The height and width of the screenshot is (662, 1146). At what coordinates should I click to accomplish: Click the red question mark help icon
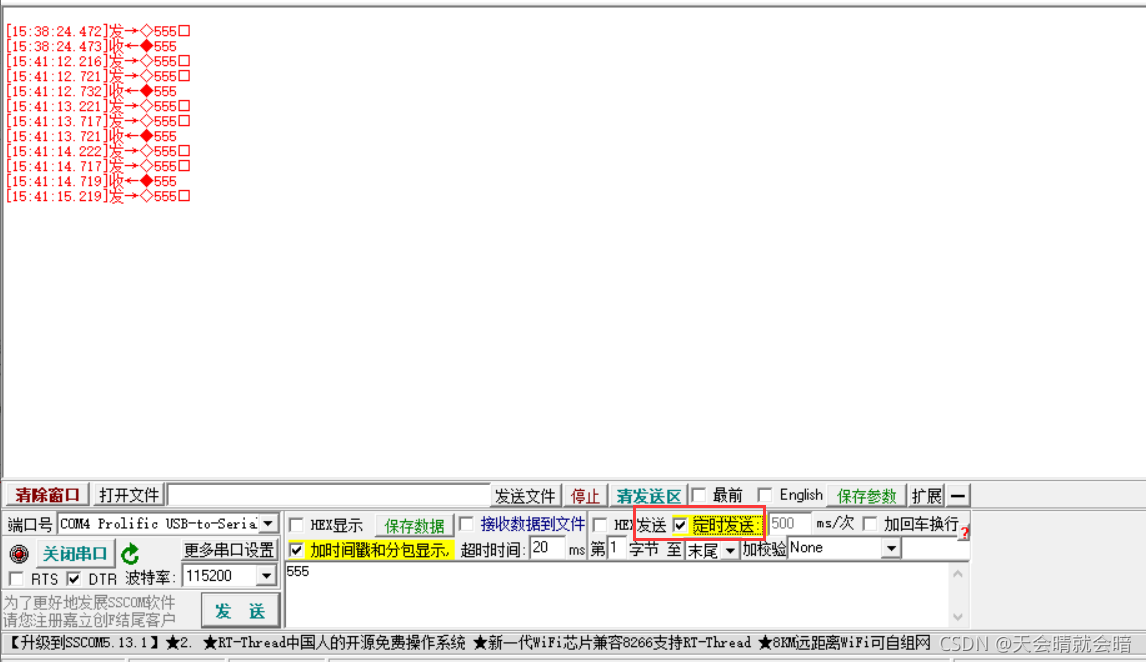coord(965,533)
